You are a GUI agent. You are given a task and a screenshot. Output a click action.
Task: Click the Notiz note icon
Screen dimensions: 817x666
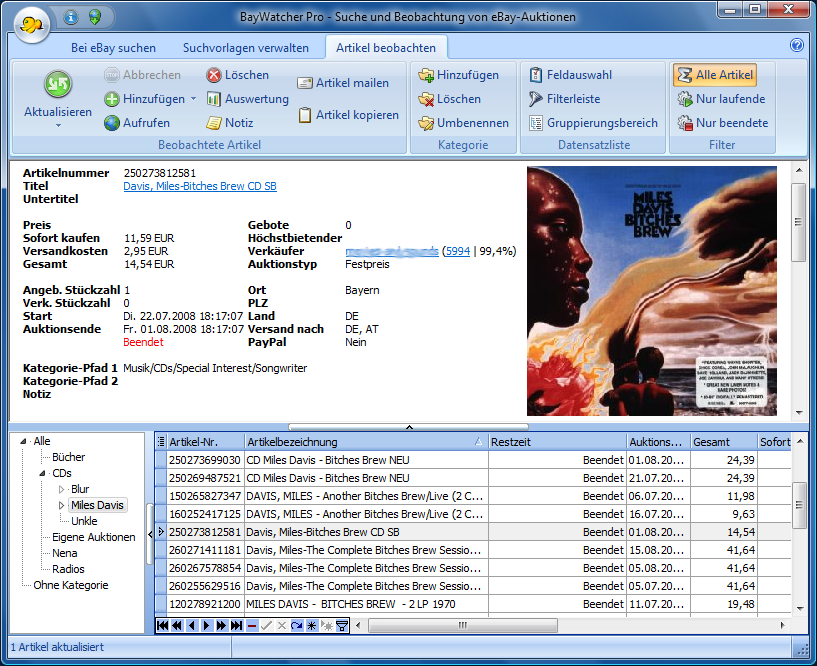pyautogui.click(x=214, y=123)
